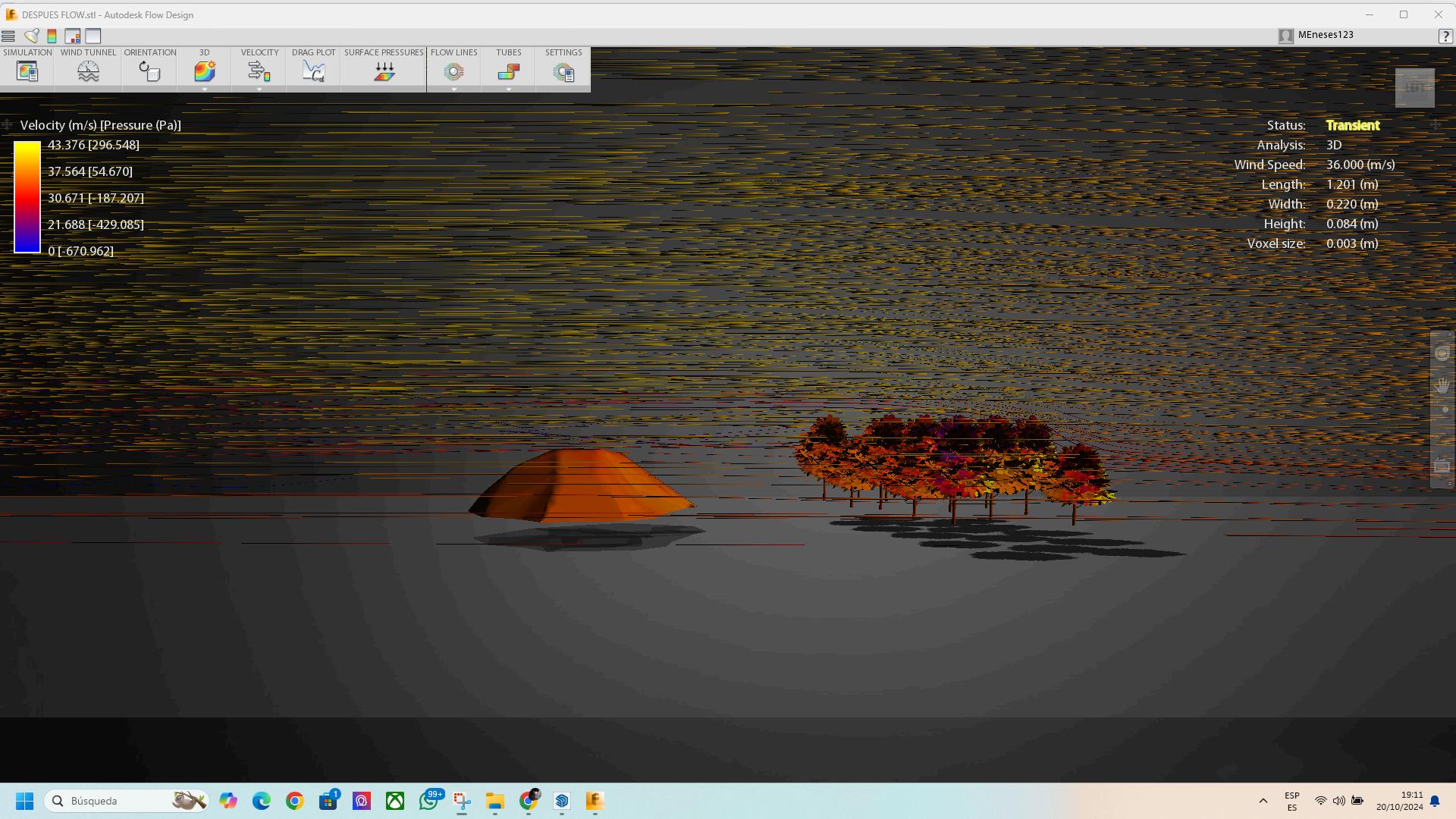Click the velocity color gradient bar

point(27,197)
